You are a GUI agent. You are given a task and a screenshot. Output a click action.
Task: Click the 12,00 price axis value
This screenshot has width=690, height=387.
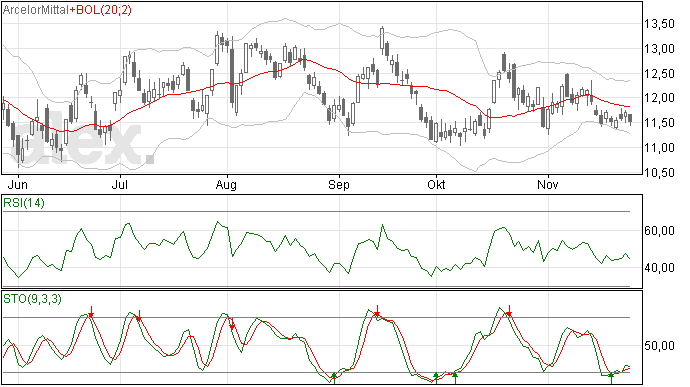pos(659,98)
